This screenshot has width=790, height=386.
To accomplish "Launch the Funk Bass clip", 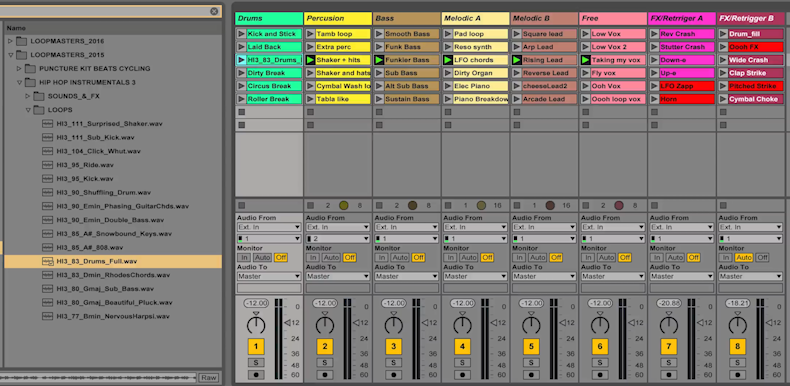I will (379, 47).
